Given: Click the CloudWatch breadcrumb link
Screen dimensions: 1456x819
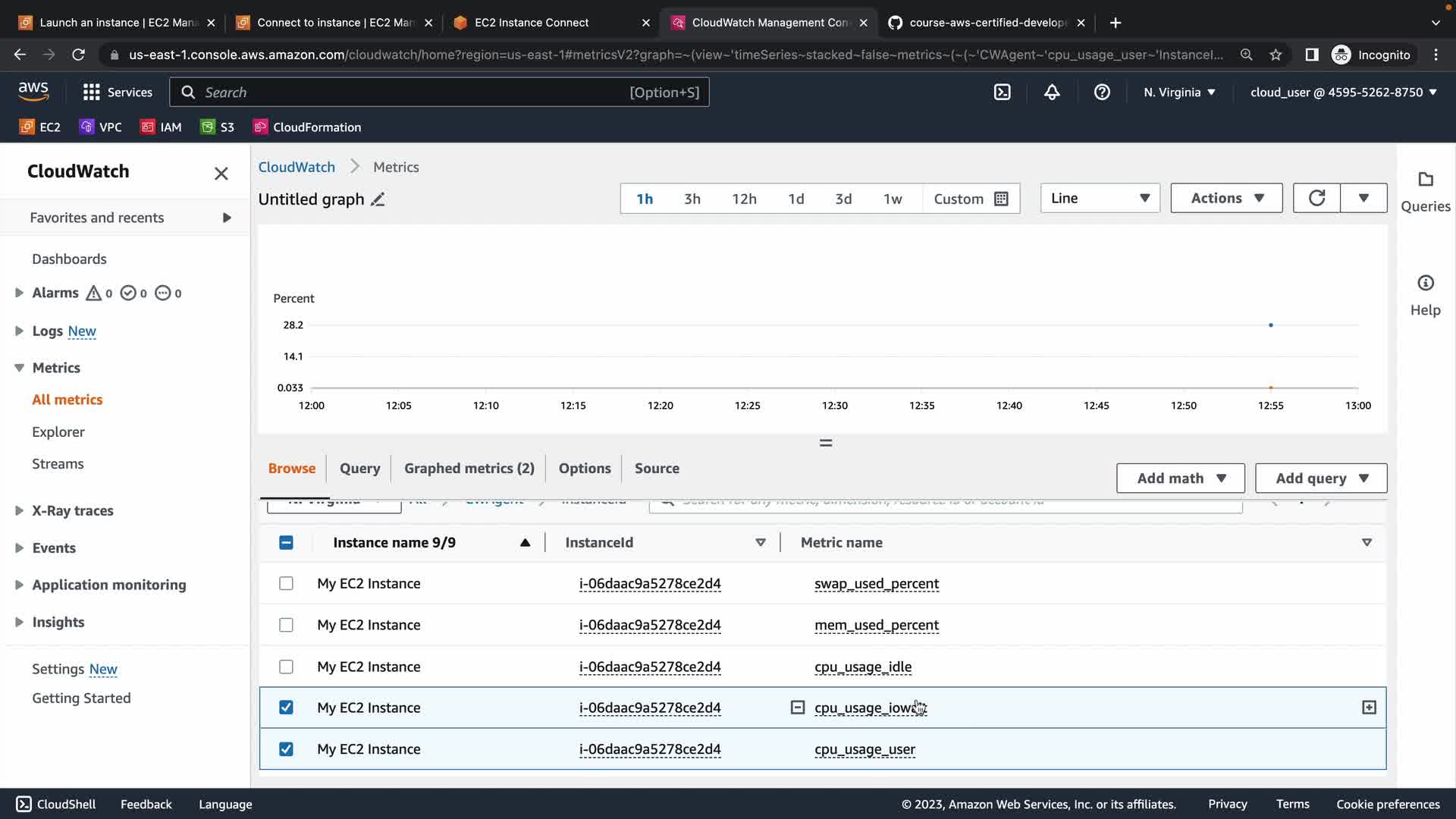Looking at the screenshot, I should point(297,167).
